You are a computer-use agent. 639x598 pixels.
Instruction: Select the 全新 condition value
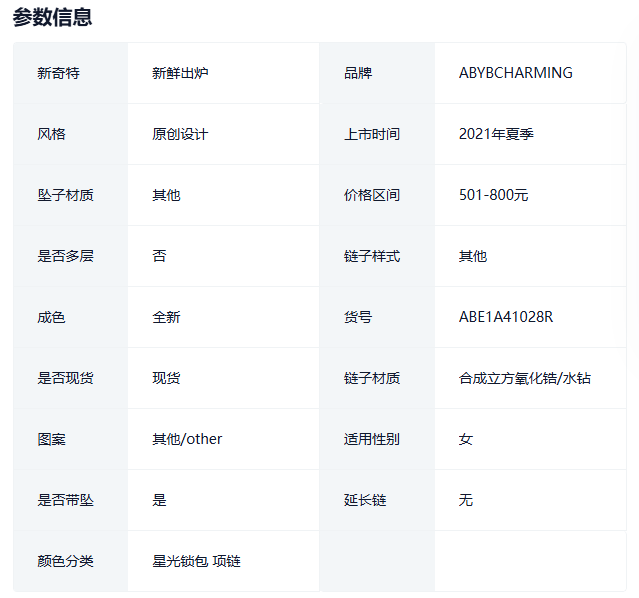[x=166, y=317]
